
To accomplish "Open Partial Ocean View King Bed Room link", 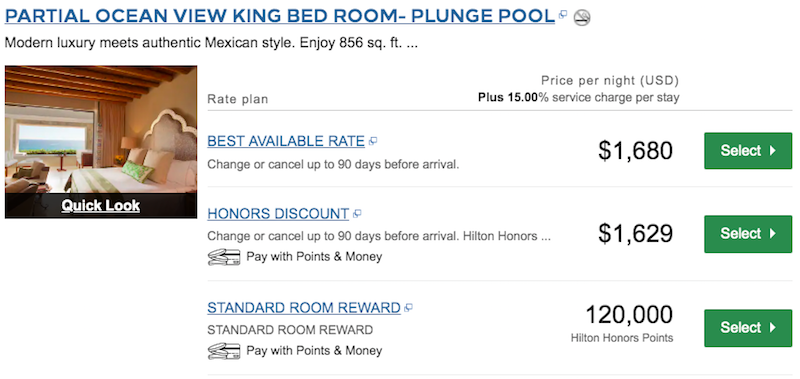I will pyautogui.click(x=280, y=16).
